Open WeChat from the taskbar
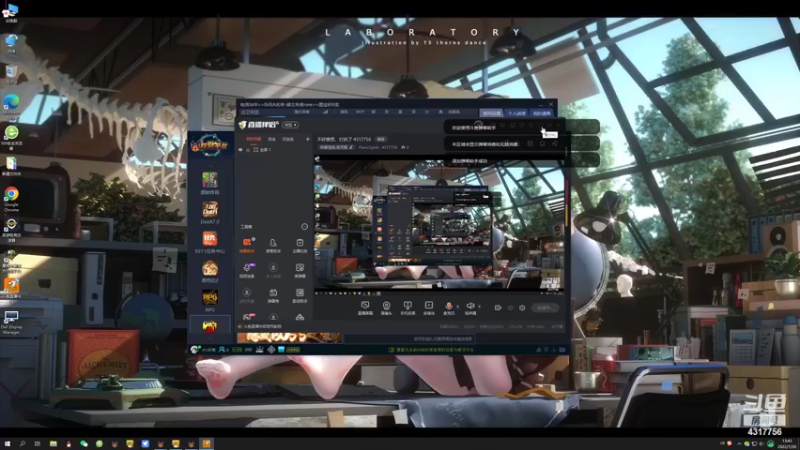 click(84, 443)
